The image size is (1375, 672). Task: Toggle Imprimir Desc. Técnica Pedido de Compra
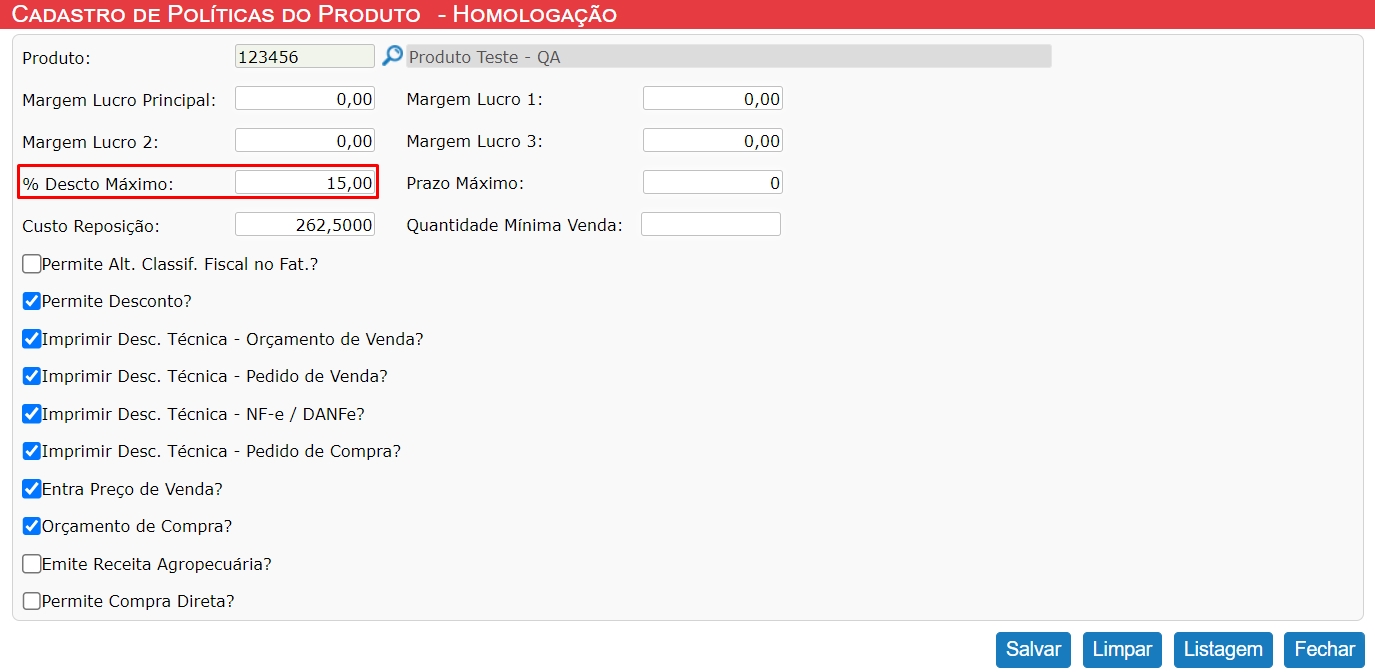click(32, 451)
